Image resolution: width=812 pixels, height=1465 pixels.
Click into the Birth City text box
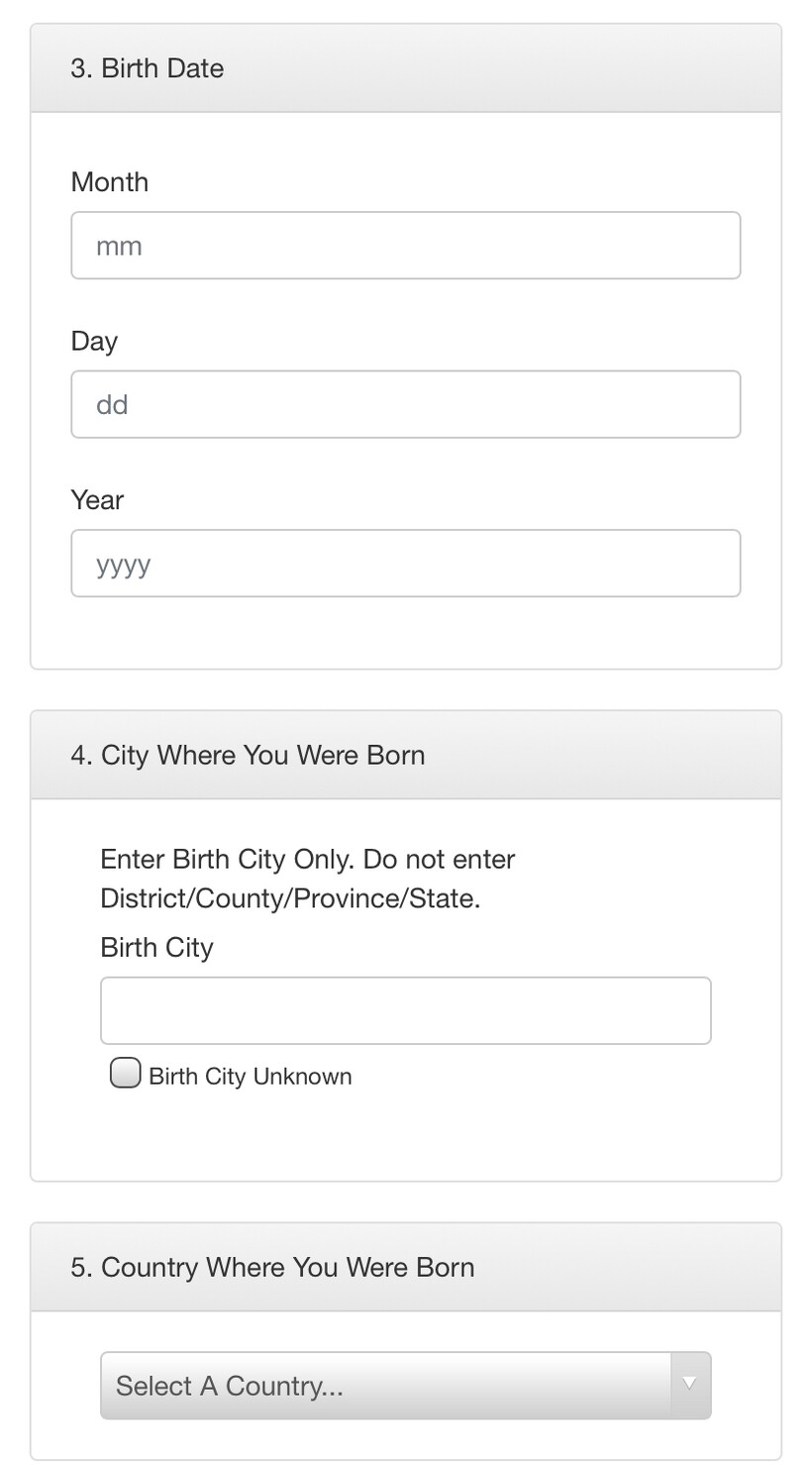click(x=405, y=1010)
